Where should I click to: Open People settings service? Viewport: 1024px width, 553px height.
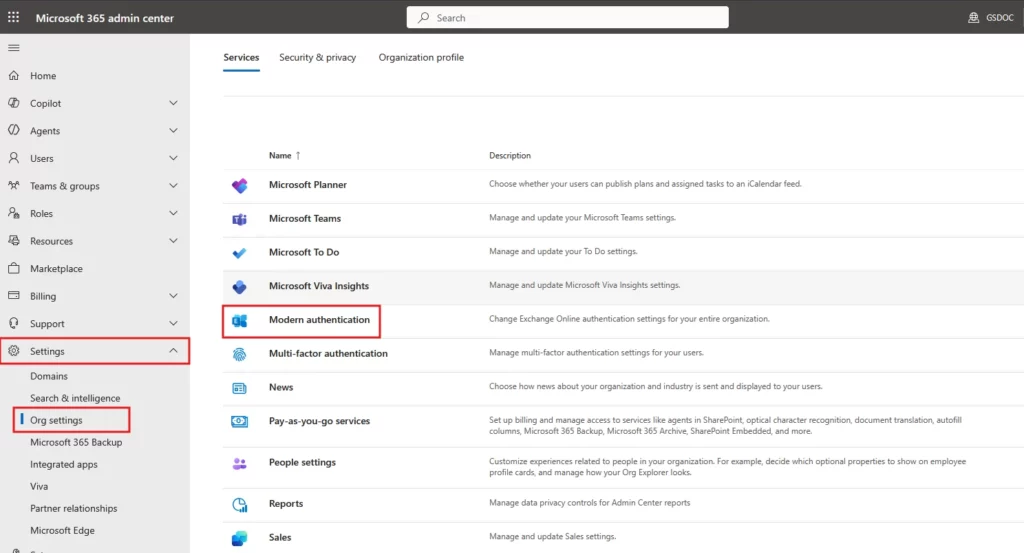click(x=302, y=462)
